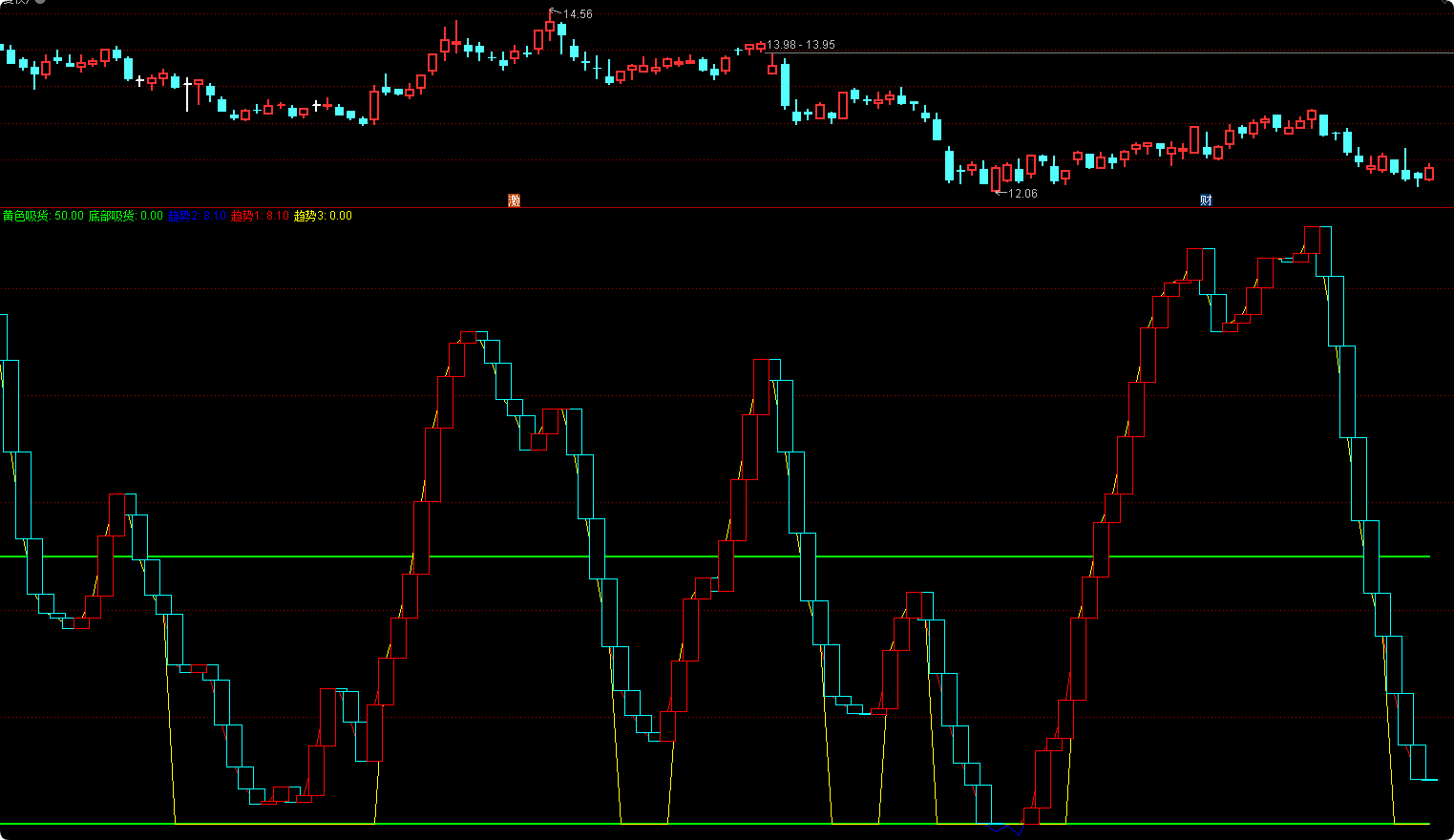Click the blue 财 financial marker
The height and width of the screenshot is (840, 1454).
coord(1206,200)
